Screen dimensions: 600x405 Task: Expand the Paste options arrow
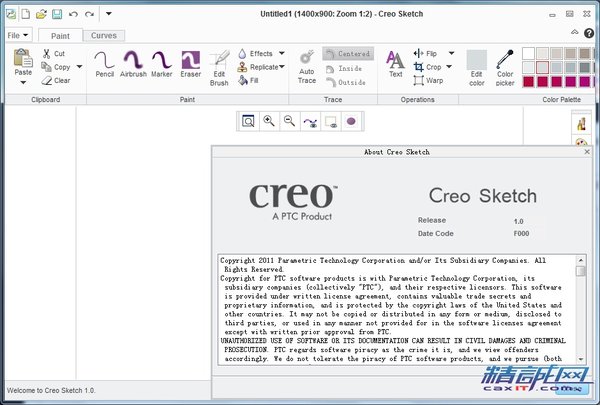pos(23,82)
